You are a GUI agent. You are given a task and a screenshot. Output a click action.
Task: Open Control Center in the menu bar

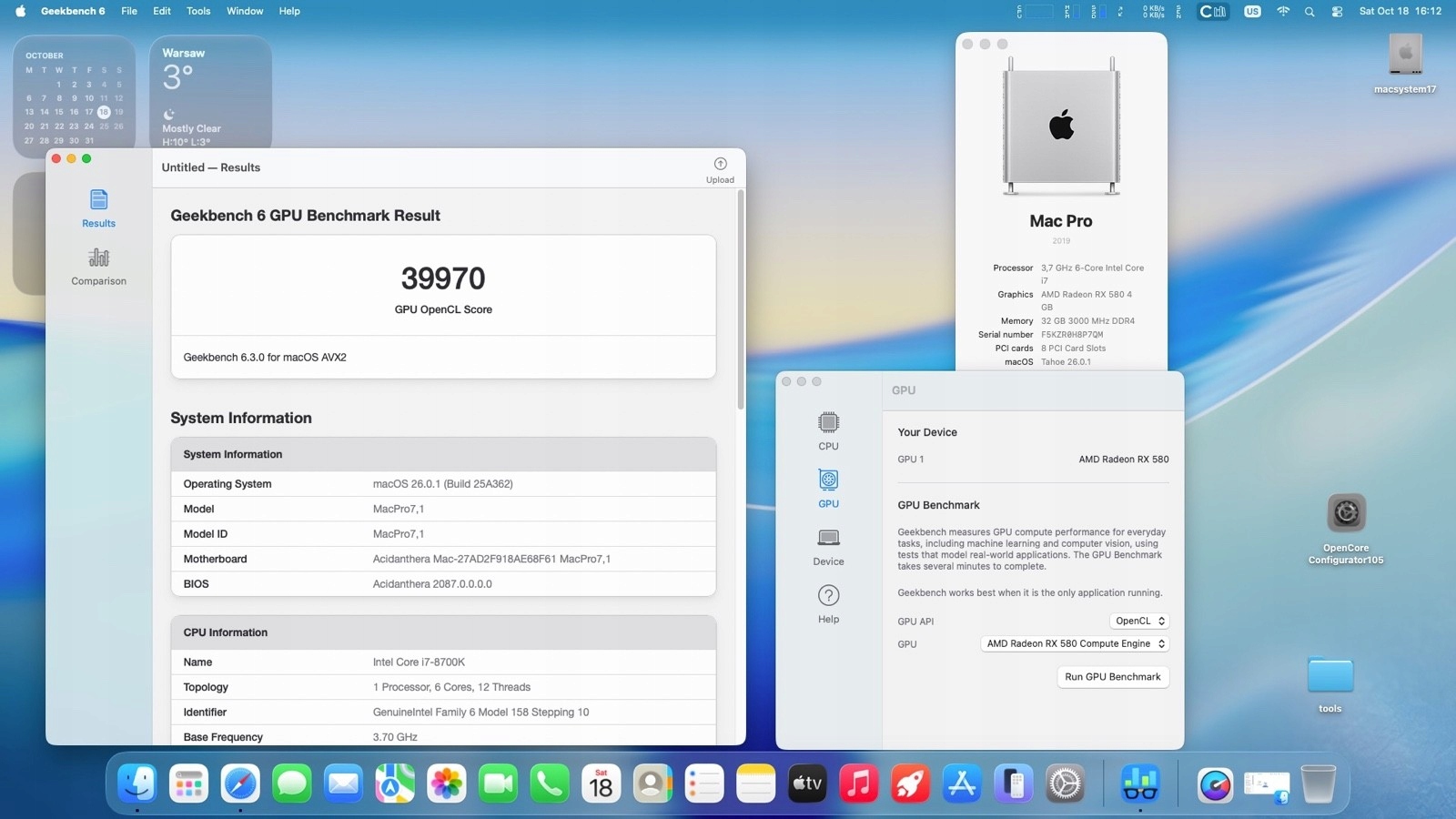[x=1337, y=11]
